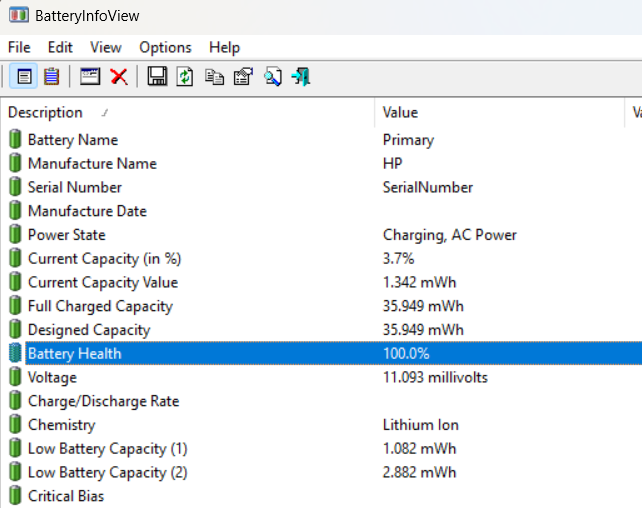The height and width of the screenshot is (508, 642).
Task: Open the Options menu
Action: click(165, 47)
